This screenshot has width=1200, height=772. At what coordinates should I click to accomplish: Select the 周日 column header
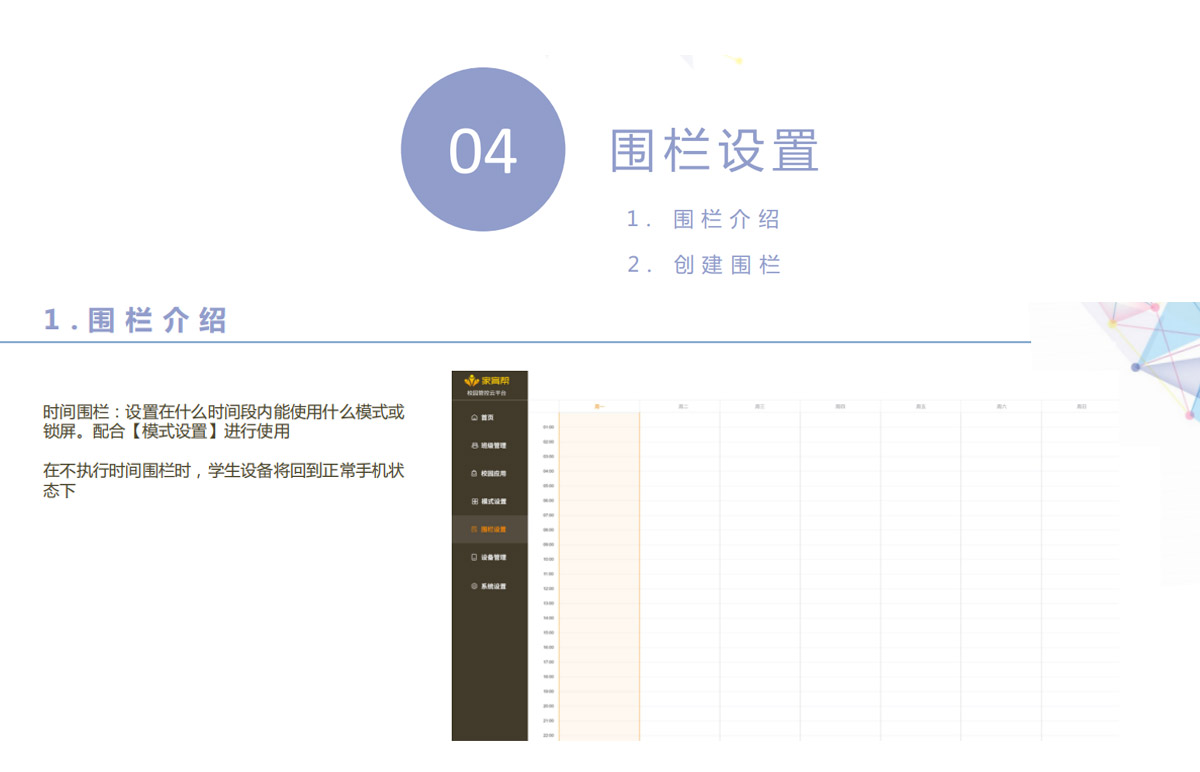pos(1081,407)
